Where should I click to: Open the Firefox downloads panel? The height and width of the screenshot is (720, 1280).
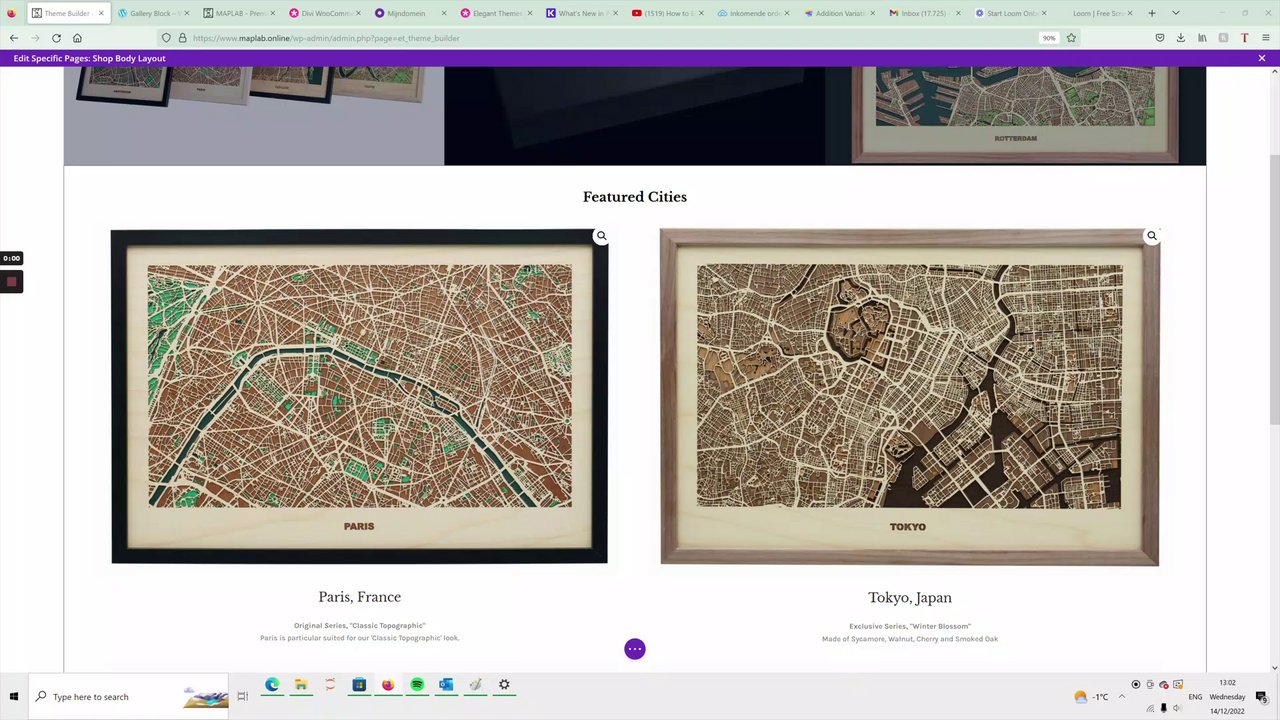click(1180, 38)
